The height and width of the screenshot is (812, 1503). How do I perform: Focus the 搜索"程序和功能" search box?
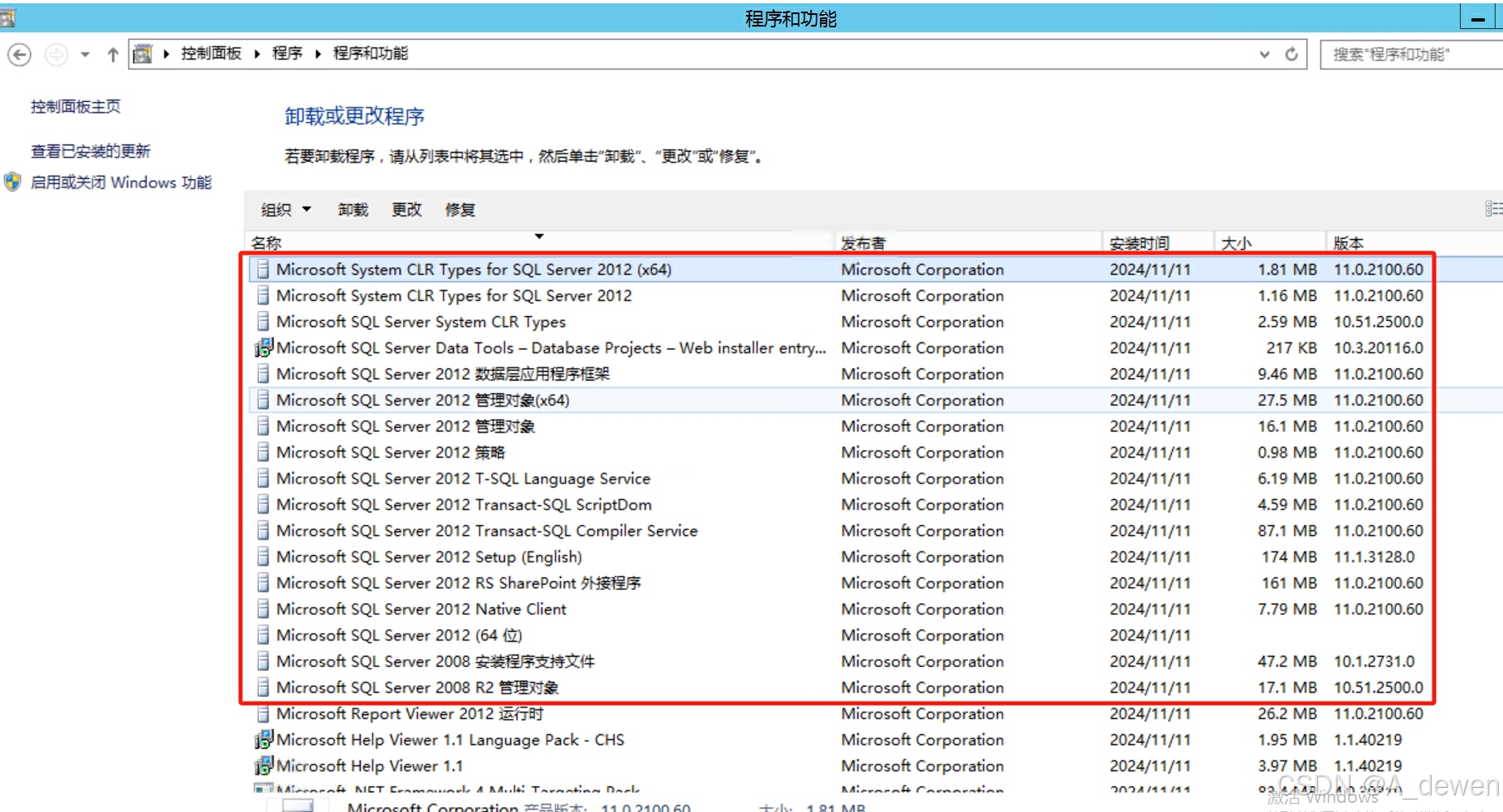point(1411,55)
